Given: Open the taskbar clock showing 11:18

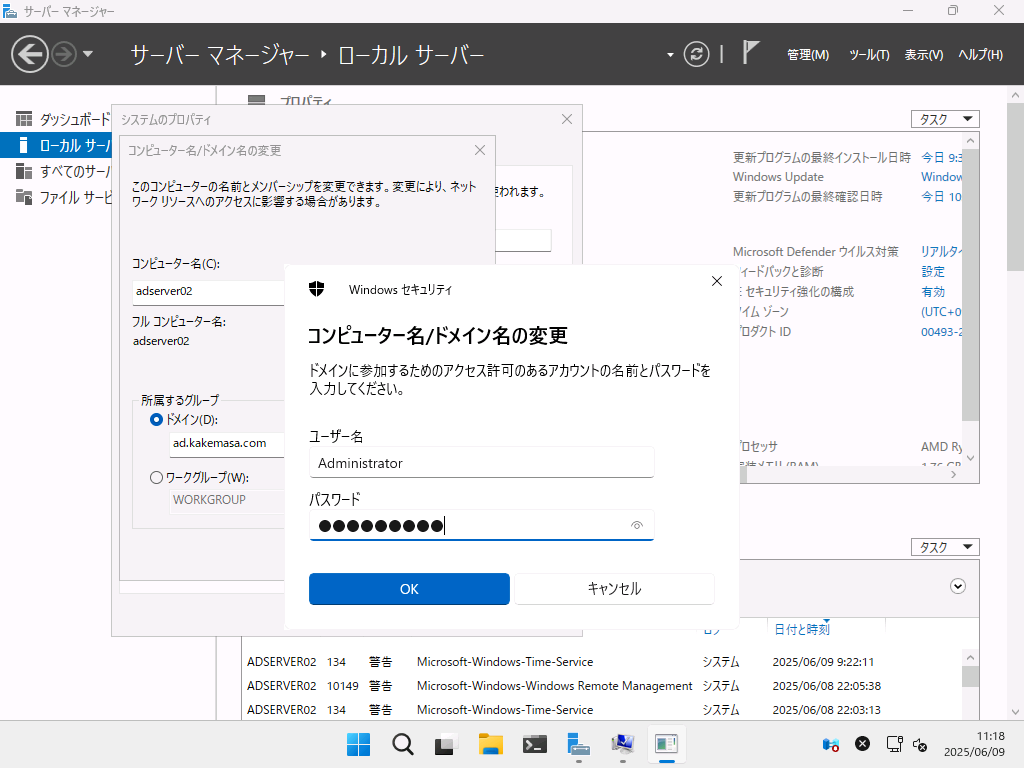Looking at the screenshot, I should (974, 744).
